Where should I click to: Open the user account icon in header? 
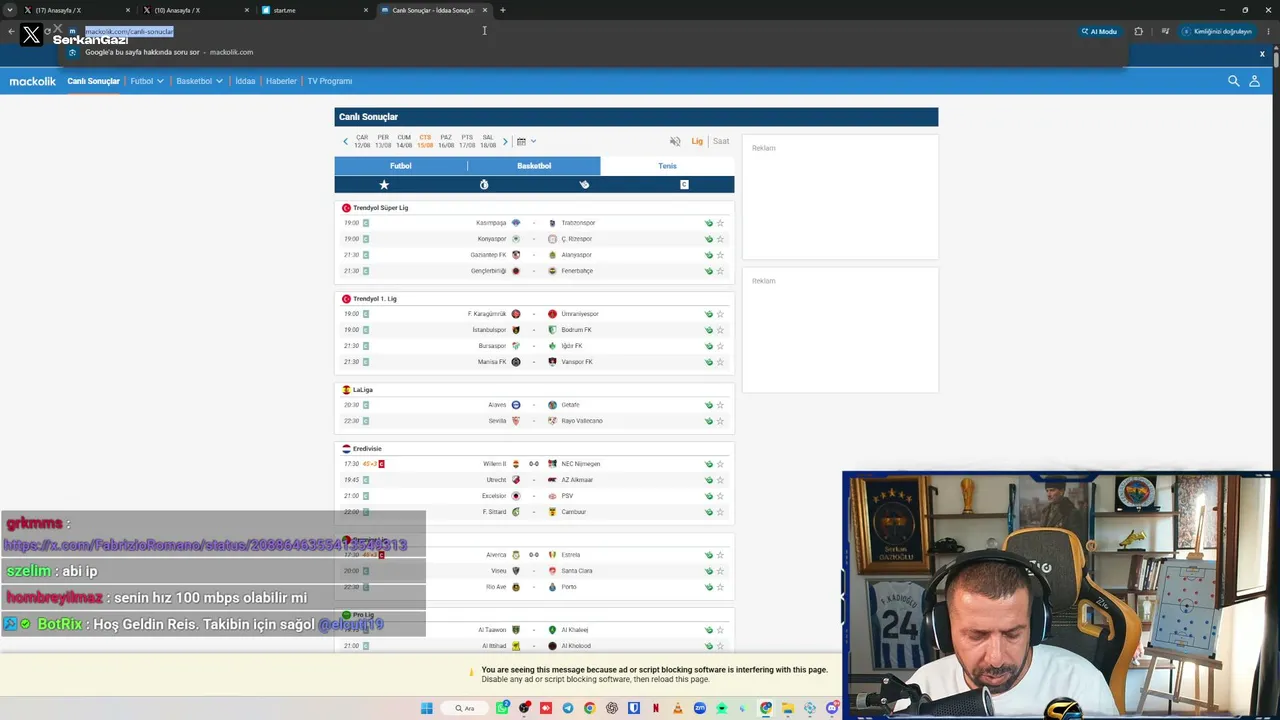[x=1254, y=81]
